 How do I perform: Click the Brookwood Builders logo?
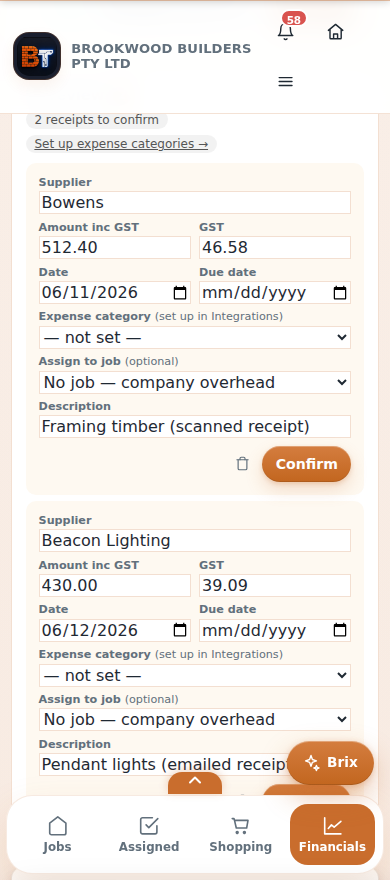(x=37, y=56)
